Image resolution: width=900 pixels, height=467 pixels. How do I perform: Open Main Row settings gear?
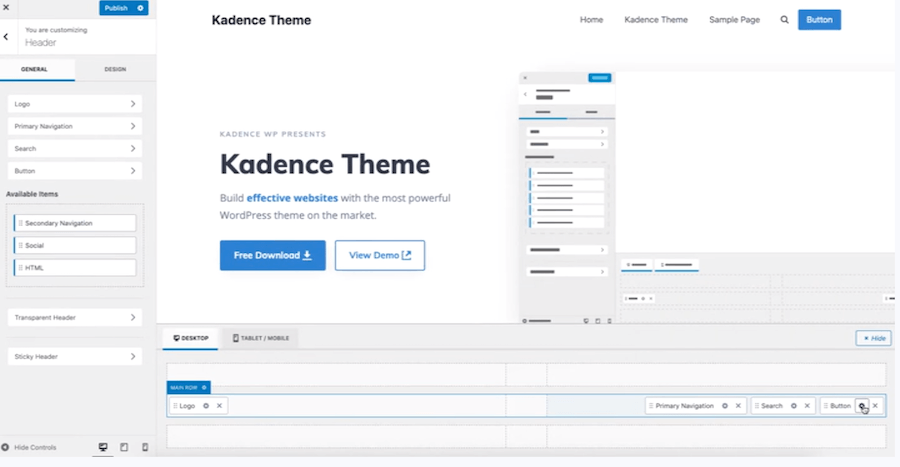pos(204,388)
